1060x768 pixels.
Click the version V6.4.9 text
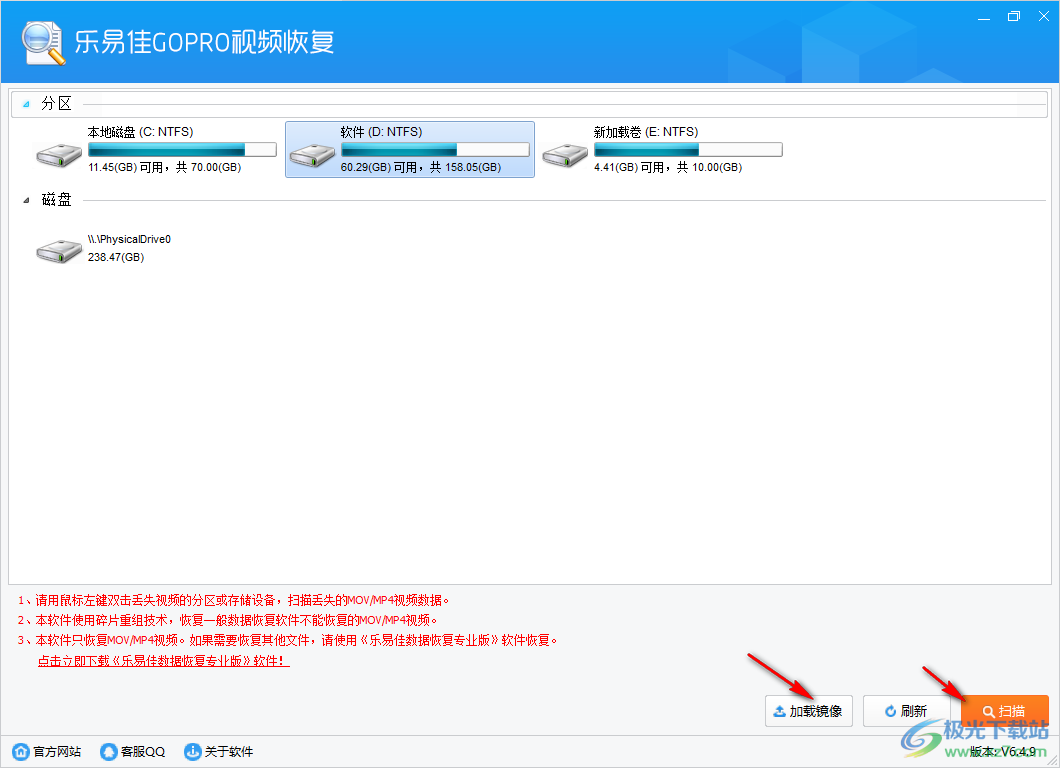click(x=1003, y=751)
